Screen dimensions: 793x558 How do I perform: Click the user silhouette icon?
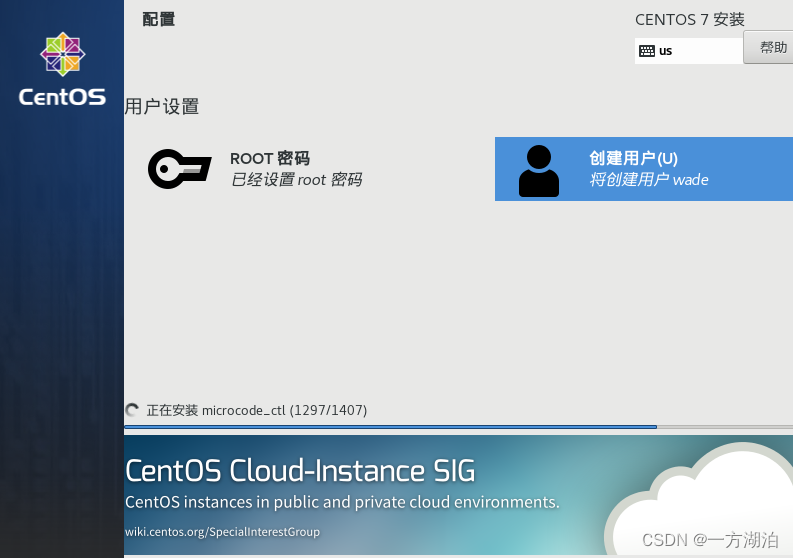[539, 171]
